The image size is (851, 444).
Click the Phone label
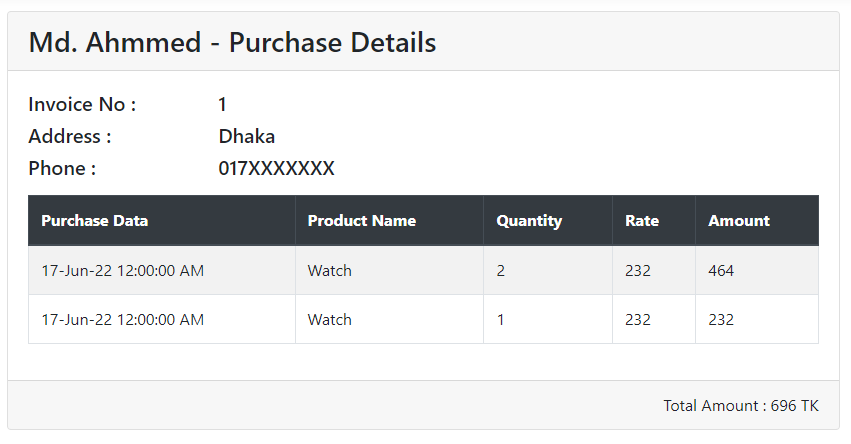(x=62, y=168)
